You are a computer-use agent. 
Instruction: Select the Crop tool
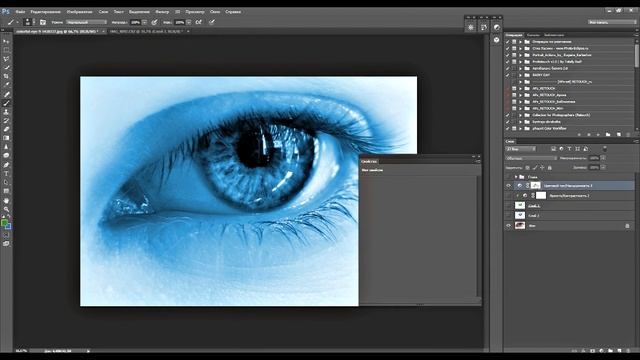coord(6,76)
